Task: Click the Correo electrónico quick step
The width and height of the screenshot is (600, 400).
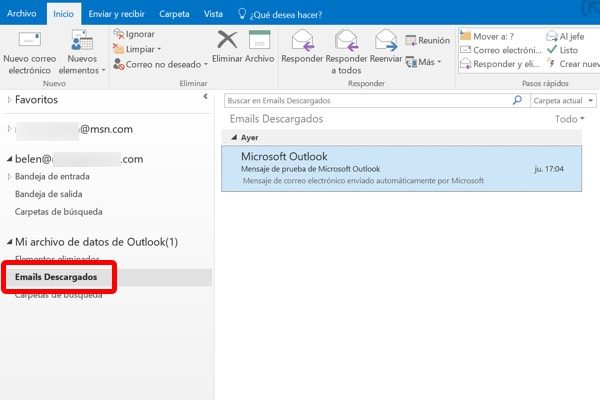Action: (x=501, y=50)
